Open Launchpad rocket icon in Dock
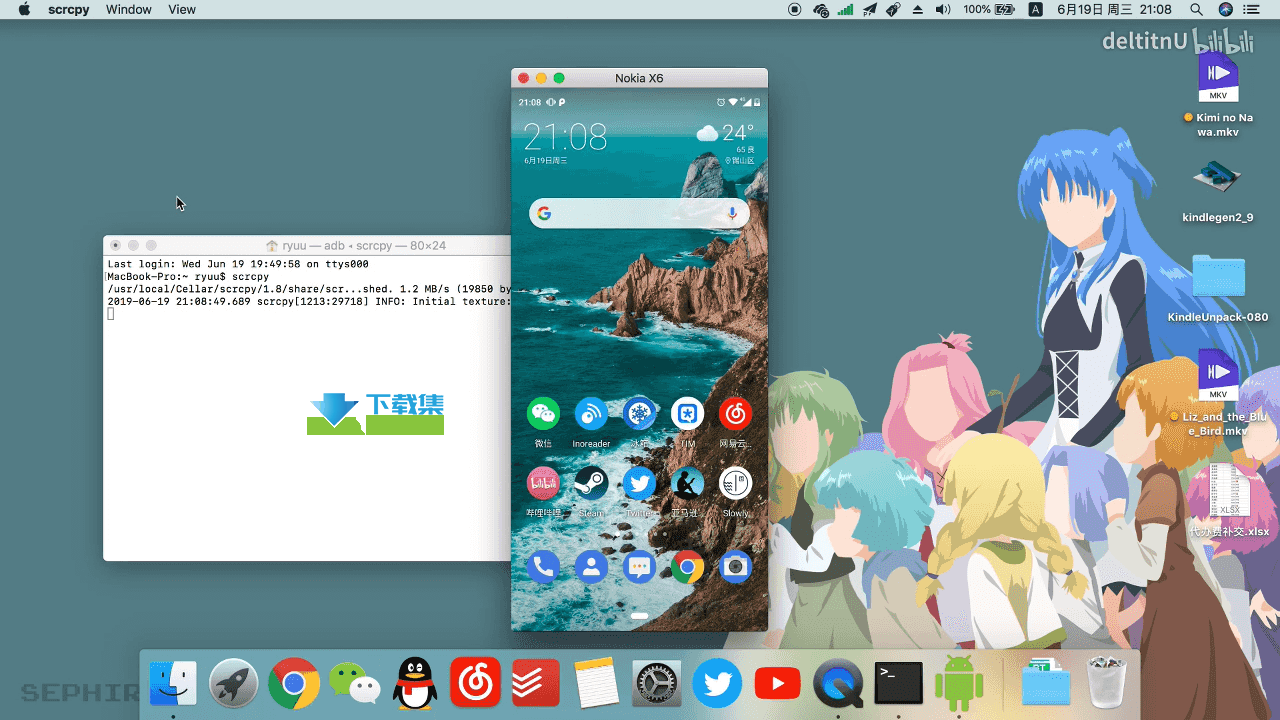Screen dimensions: 1280x720 pos(233,684)
